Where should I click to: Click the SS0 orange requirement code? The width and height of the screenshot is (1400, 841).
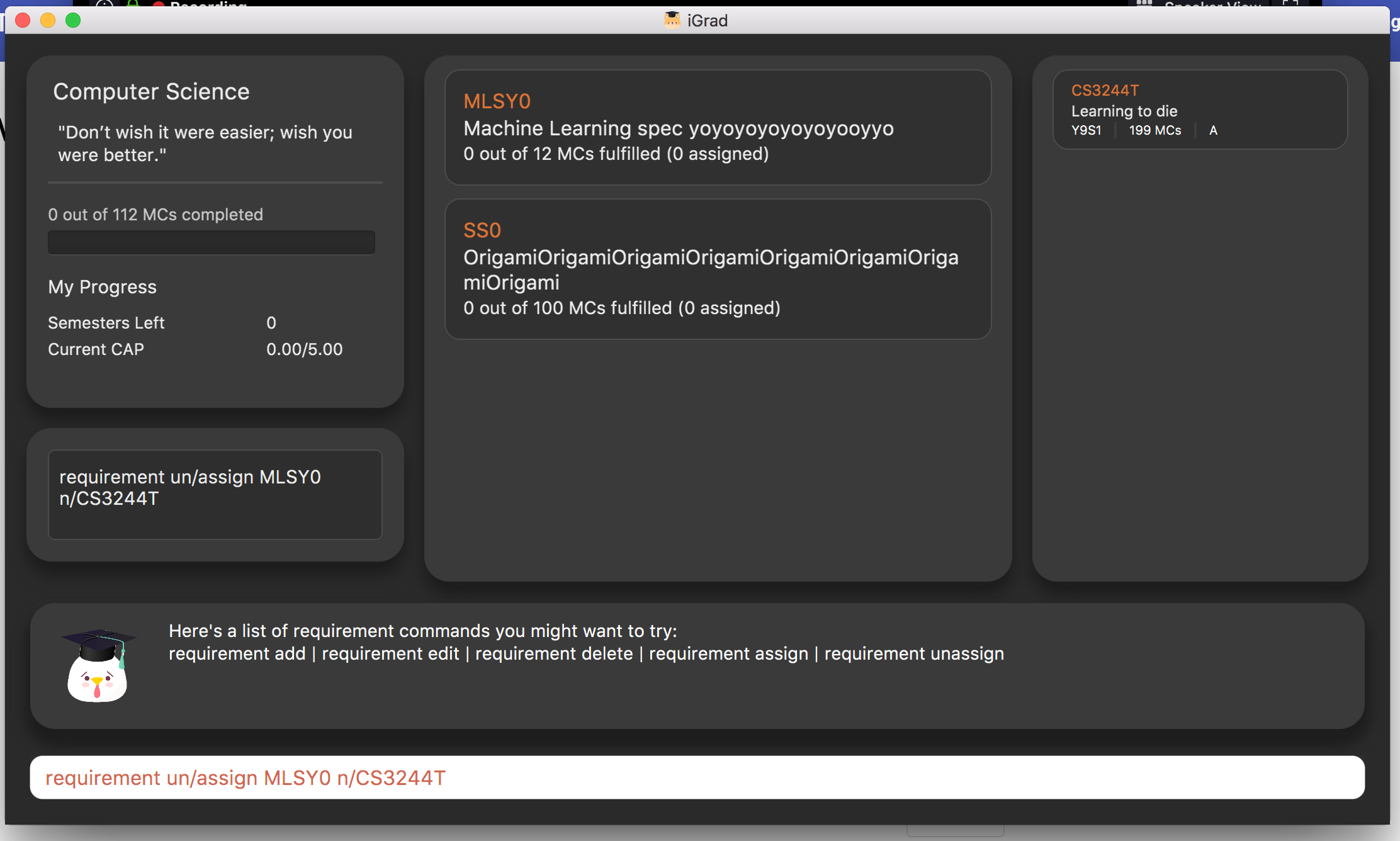tap(482, 230)
